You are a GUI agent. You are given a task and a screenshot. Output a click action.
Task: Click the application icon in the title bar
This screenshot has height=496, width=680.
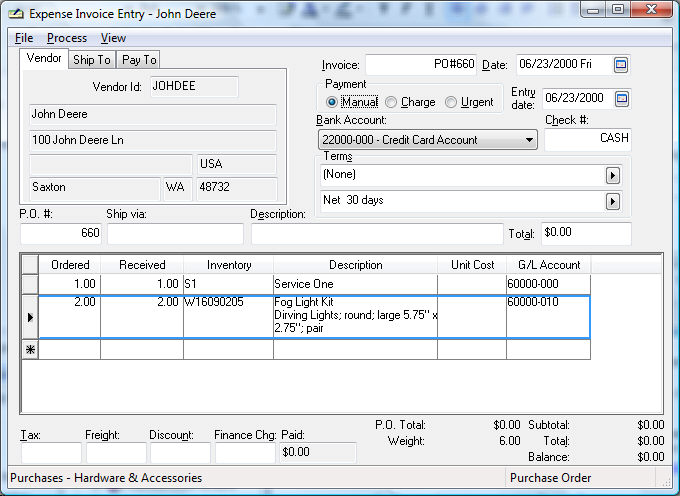[16, 14]
